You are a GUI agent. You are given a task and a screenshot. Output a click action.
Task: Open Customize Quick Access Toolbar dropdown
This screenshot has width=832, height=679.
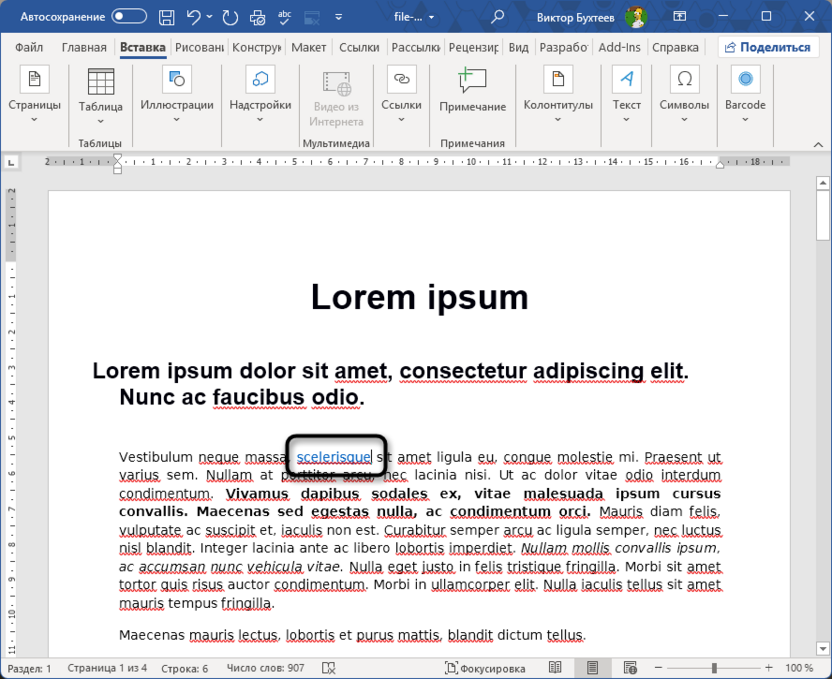coord(339,17)
